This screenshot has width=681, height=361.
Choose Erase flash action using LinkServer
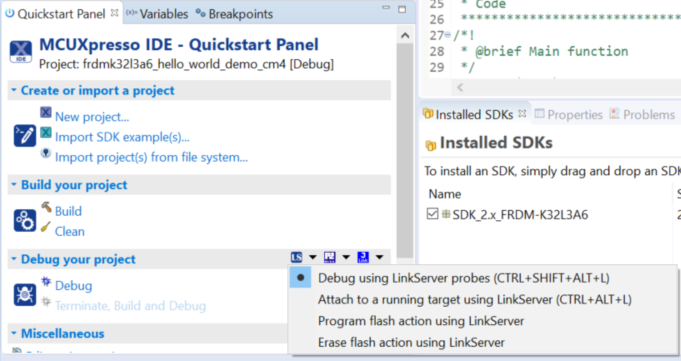pyautogui.click(x=411, y=342)
